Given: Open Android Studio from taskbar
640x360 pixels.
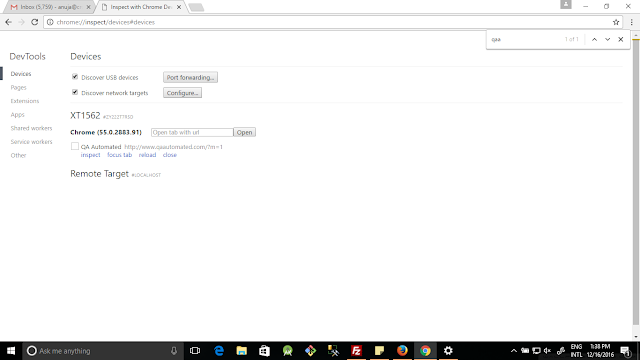Looking at the screenshot, I should pyautogui.click(x=287, y=351).
